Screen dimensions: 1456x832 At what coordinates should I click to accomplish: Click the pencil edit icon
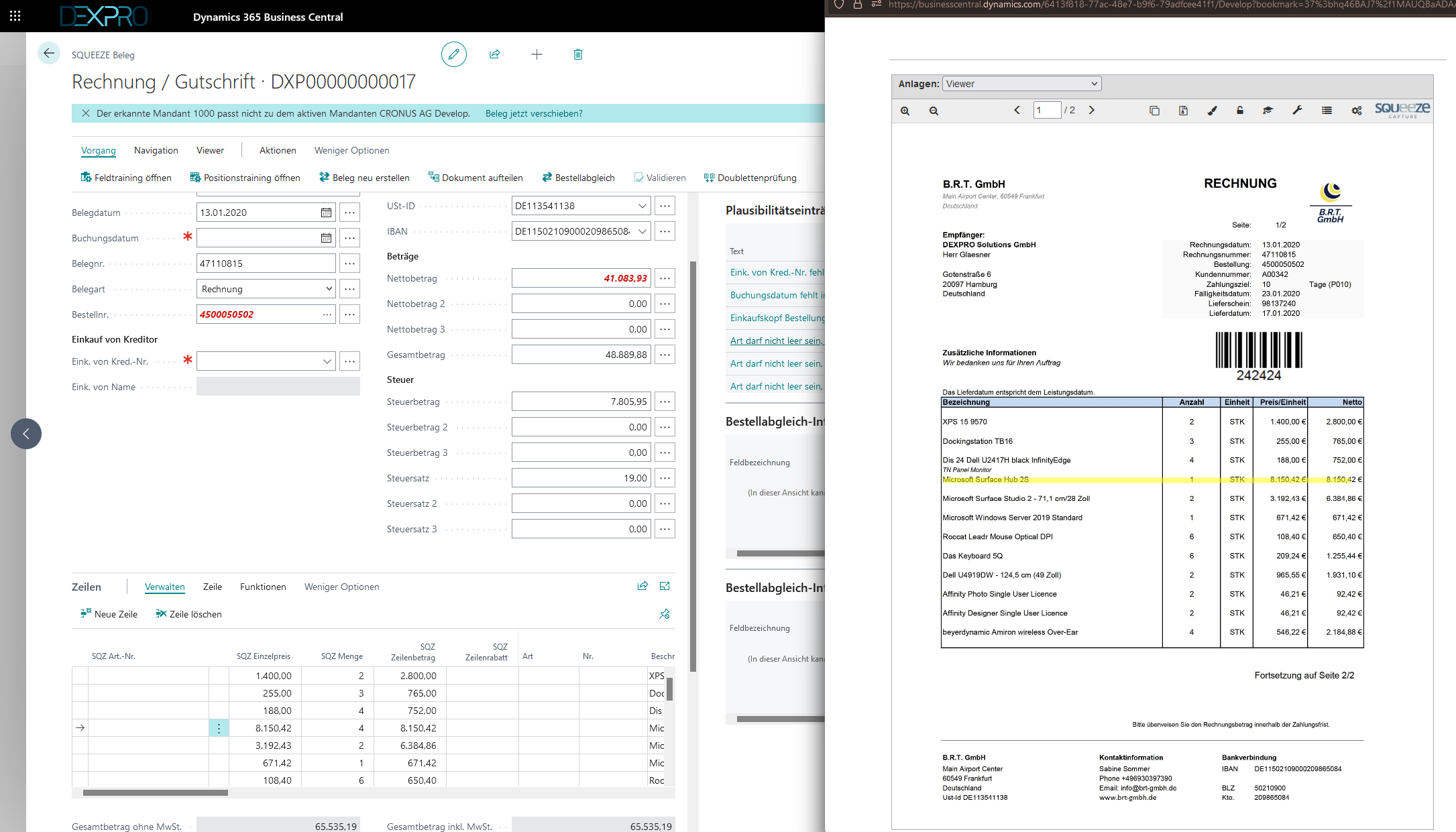pos(453,54)
